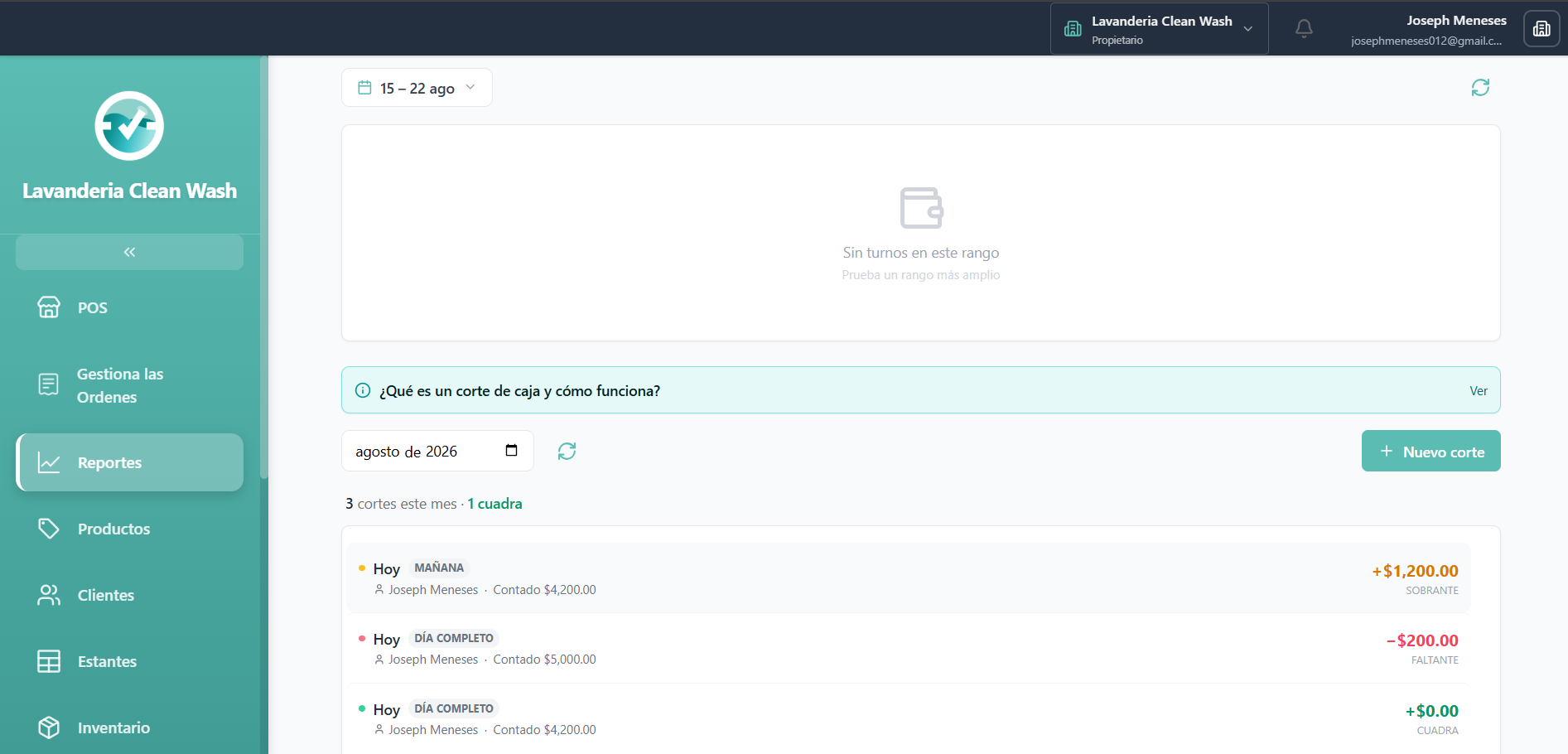The height and width of the screenshot is (754, 1568).
Task: Refresh the cortes list next to month picker
Action: 567,451
